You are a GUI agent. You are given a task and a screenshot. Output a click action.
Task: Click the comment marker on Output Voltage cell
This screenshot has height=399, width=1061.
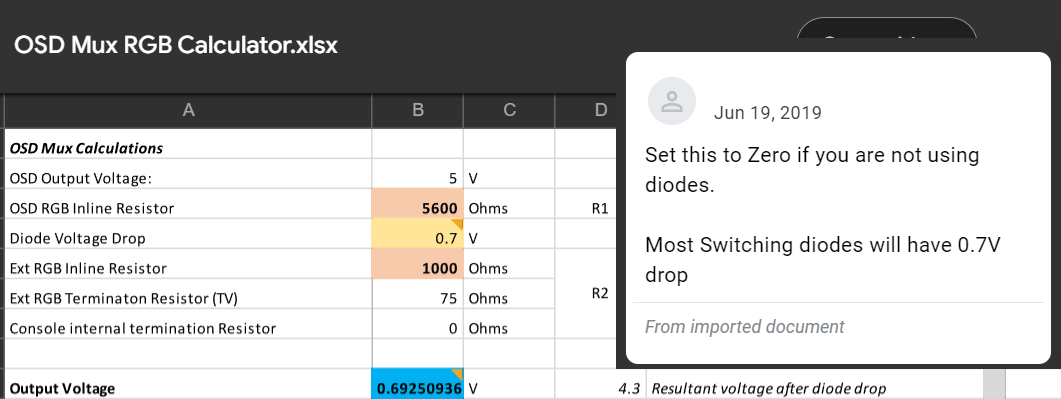pos(458,374)
